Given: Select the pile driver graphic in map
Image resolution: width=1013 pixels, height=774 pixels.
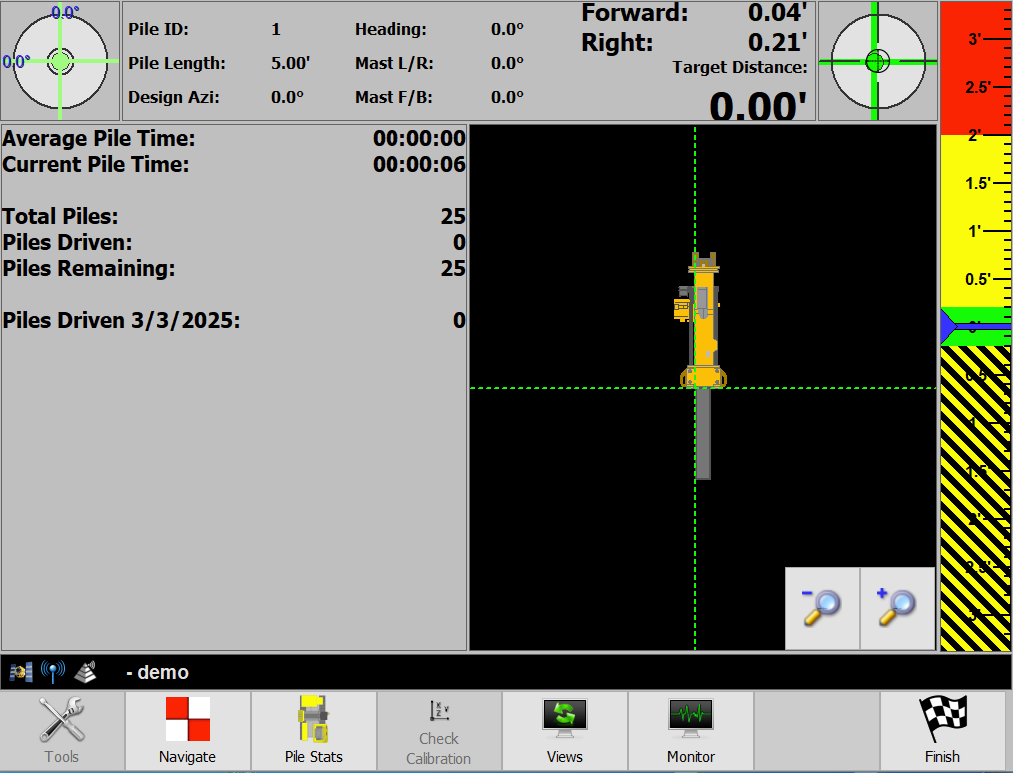Looking at the screenshot, I should coord(701,322).
